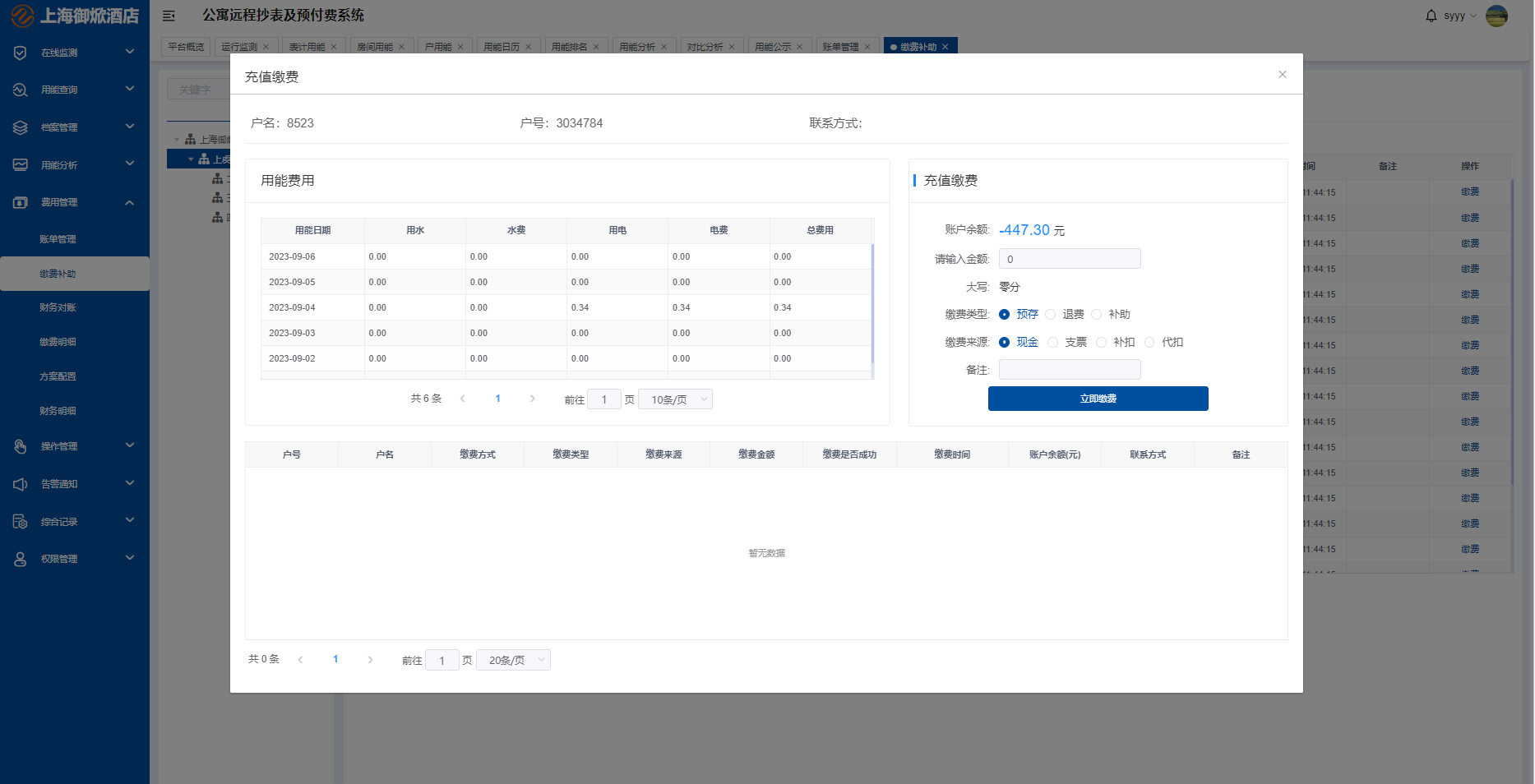This screenshot has width=1535, height=784.
Task: Choose 支票 as payment source
Action: [1053, 343]
